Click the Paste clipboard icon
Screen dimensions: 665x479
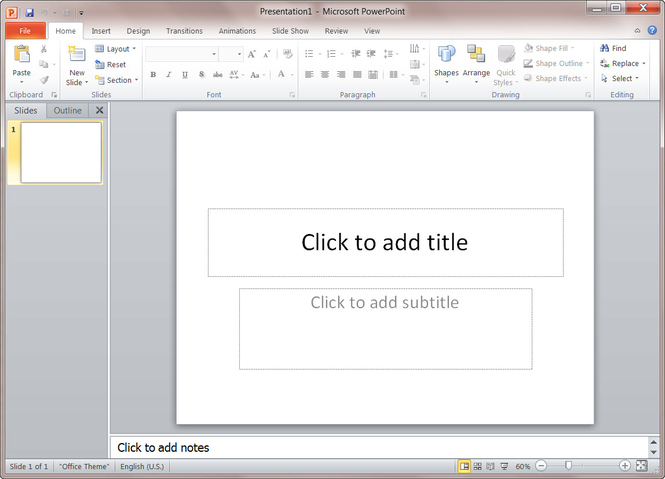(x=21, y=54)
